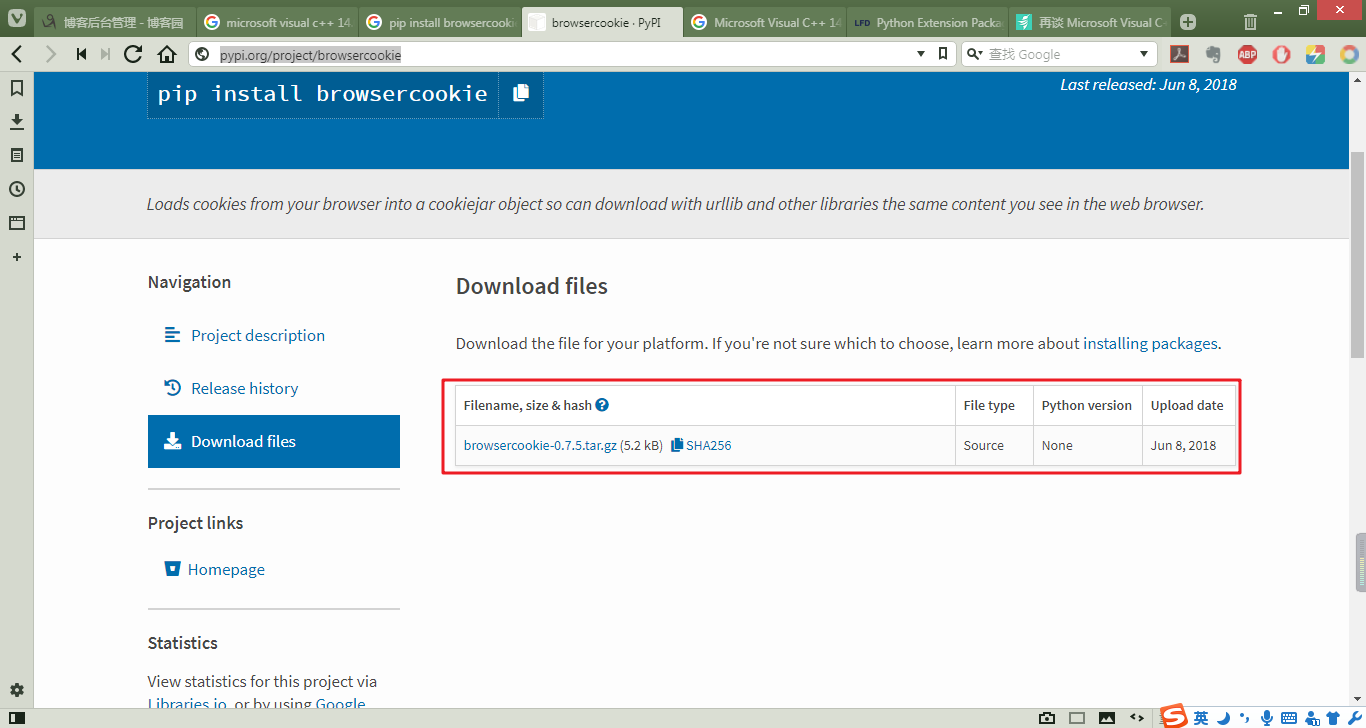This screenshot has width=1366, height=728.
Task: Go back to previous page
Action: point(17,54)
